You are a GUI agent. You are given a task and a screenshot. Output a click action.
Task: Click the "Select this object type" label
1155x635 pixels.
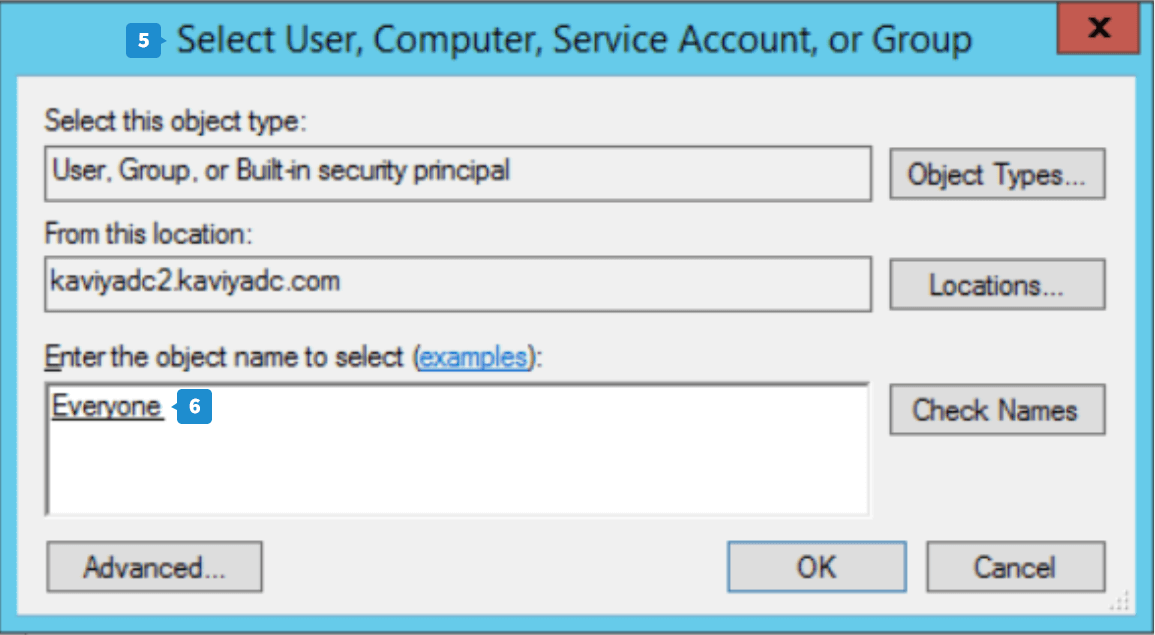coord(174,122)
